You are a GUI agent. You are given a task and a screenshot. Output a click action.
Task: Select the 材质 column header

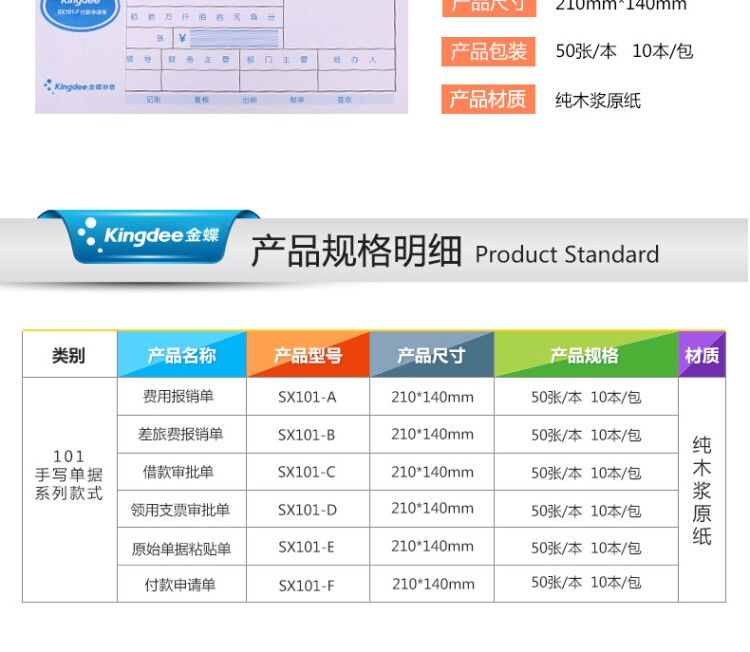tap(702, 355)
